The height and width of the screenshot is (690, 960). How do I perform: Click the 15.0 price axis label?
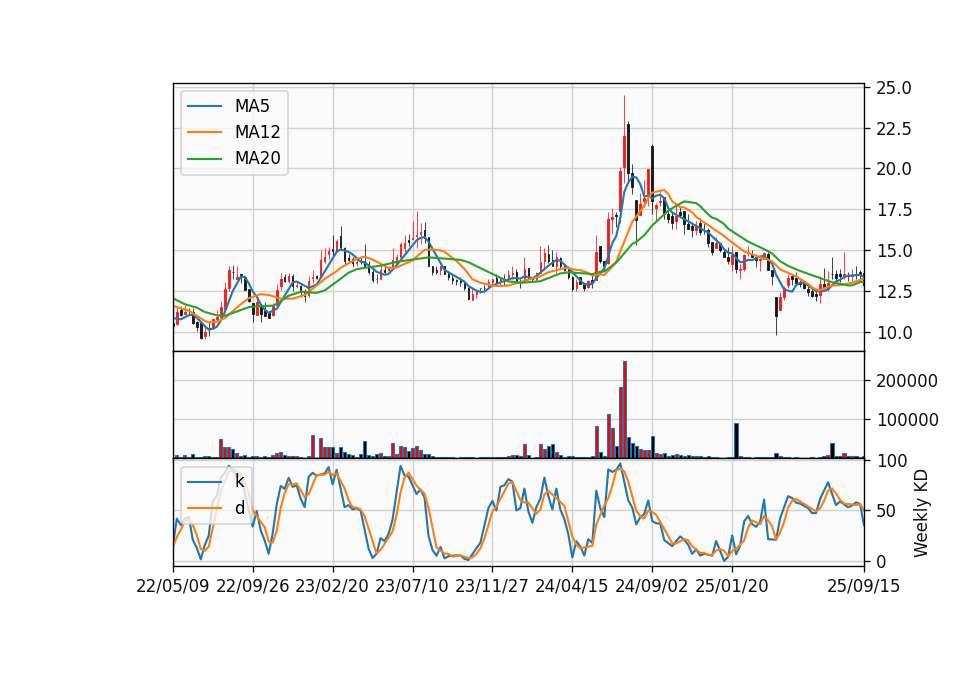pos(894,251)
